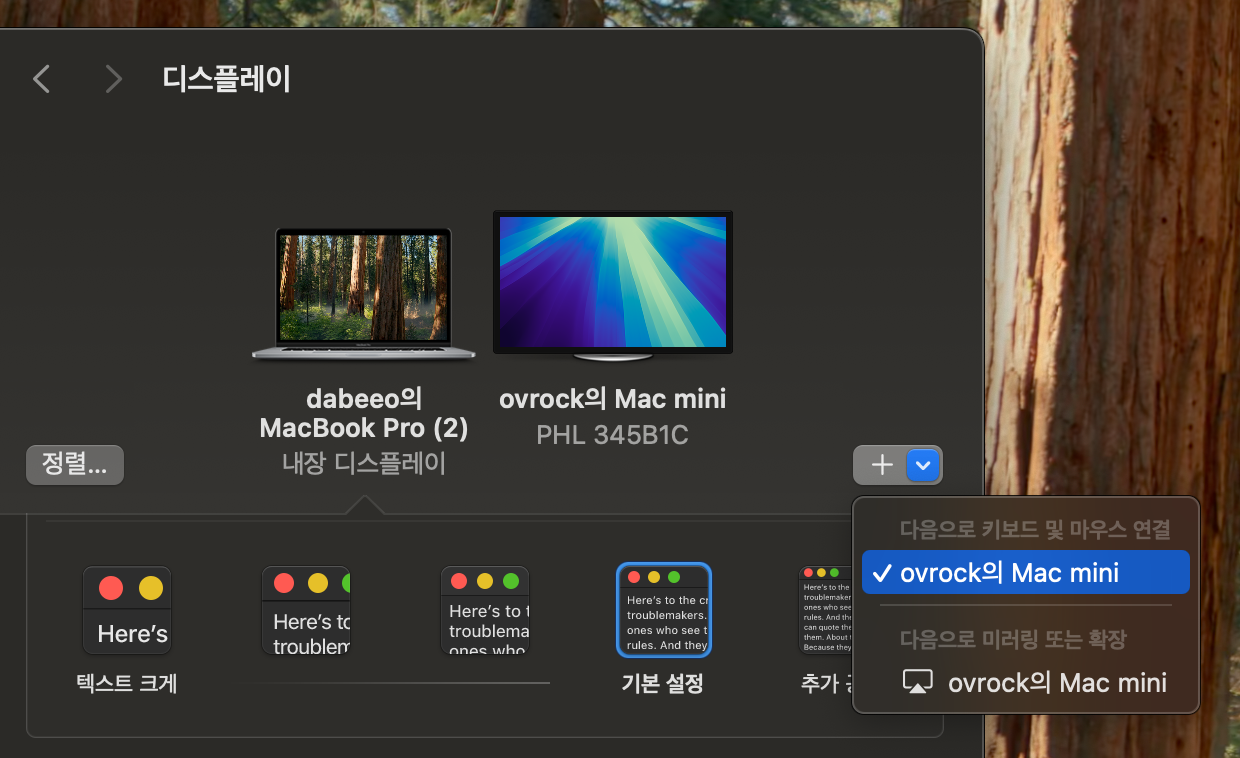Click the 텍스트 크게 label
This screenshot has width=1240, height=758.
tap(127, 684)
